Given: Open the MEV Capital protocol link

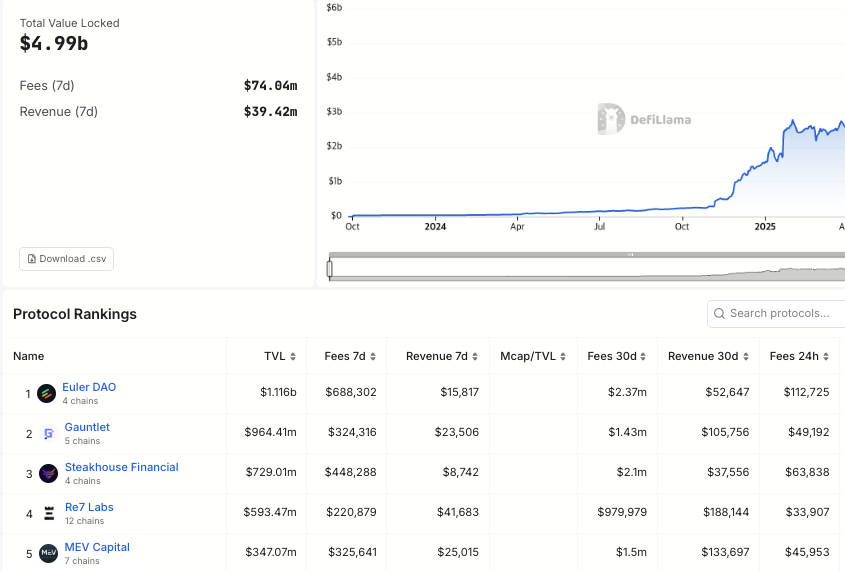Looking at the screenshot, I should click(x=97, y=547).
